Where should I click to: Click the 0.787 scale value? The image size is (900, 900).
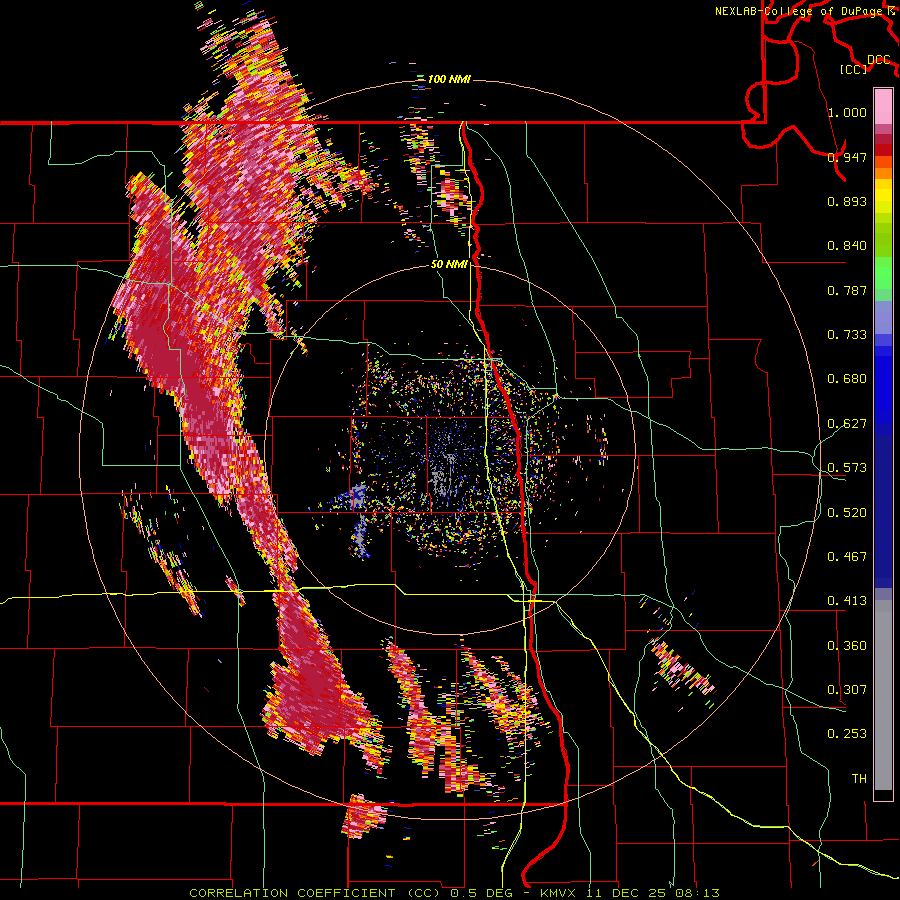pyautogui.click(x=847, y=290)
